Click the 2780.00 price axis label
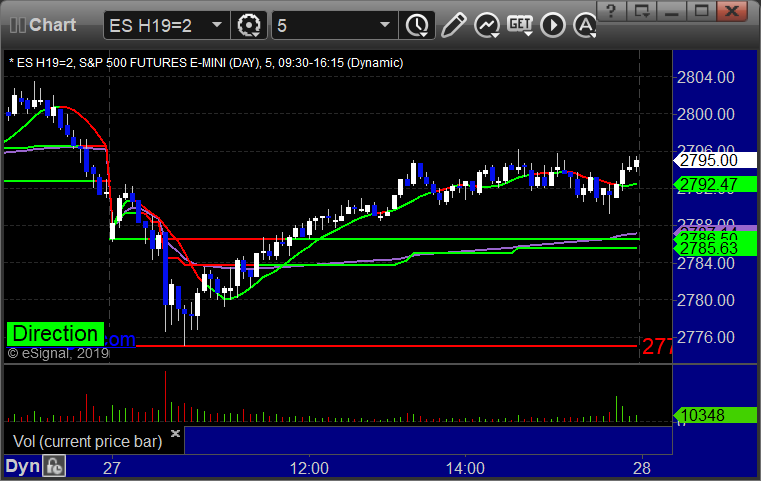The image size is (761, 481). pyautogui.click(x=706, y=300)
